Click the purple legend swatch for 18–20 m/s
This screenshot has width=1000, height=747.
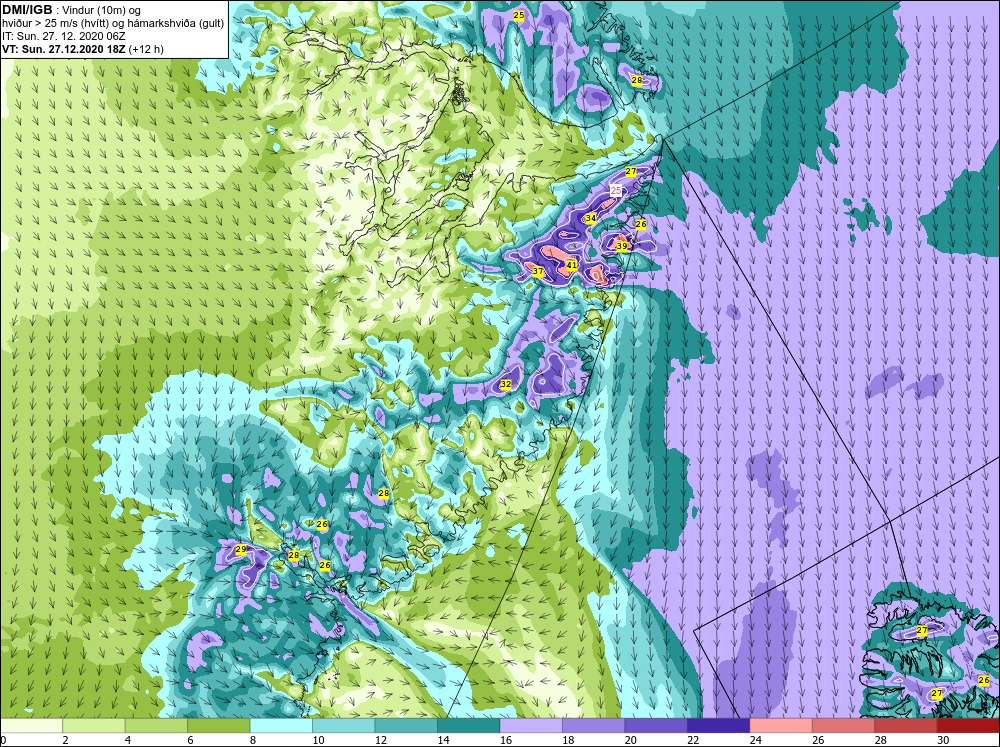point(594,725)
